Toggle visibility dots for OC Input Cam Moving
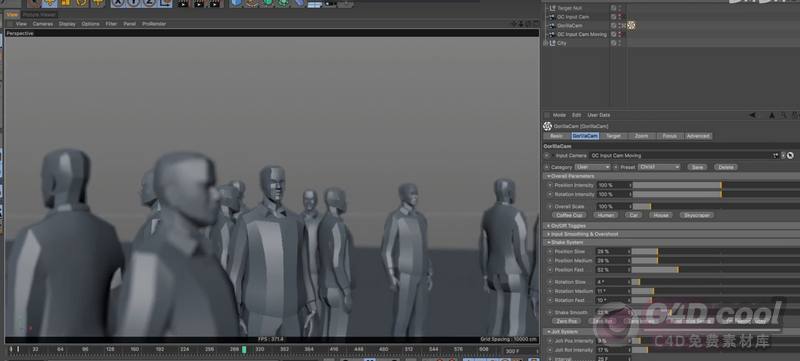Viewport: 800px width, 361px height. click(x=619, y=35)
